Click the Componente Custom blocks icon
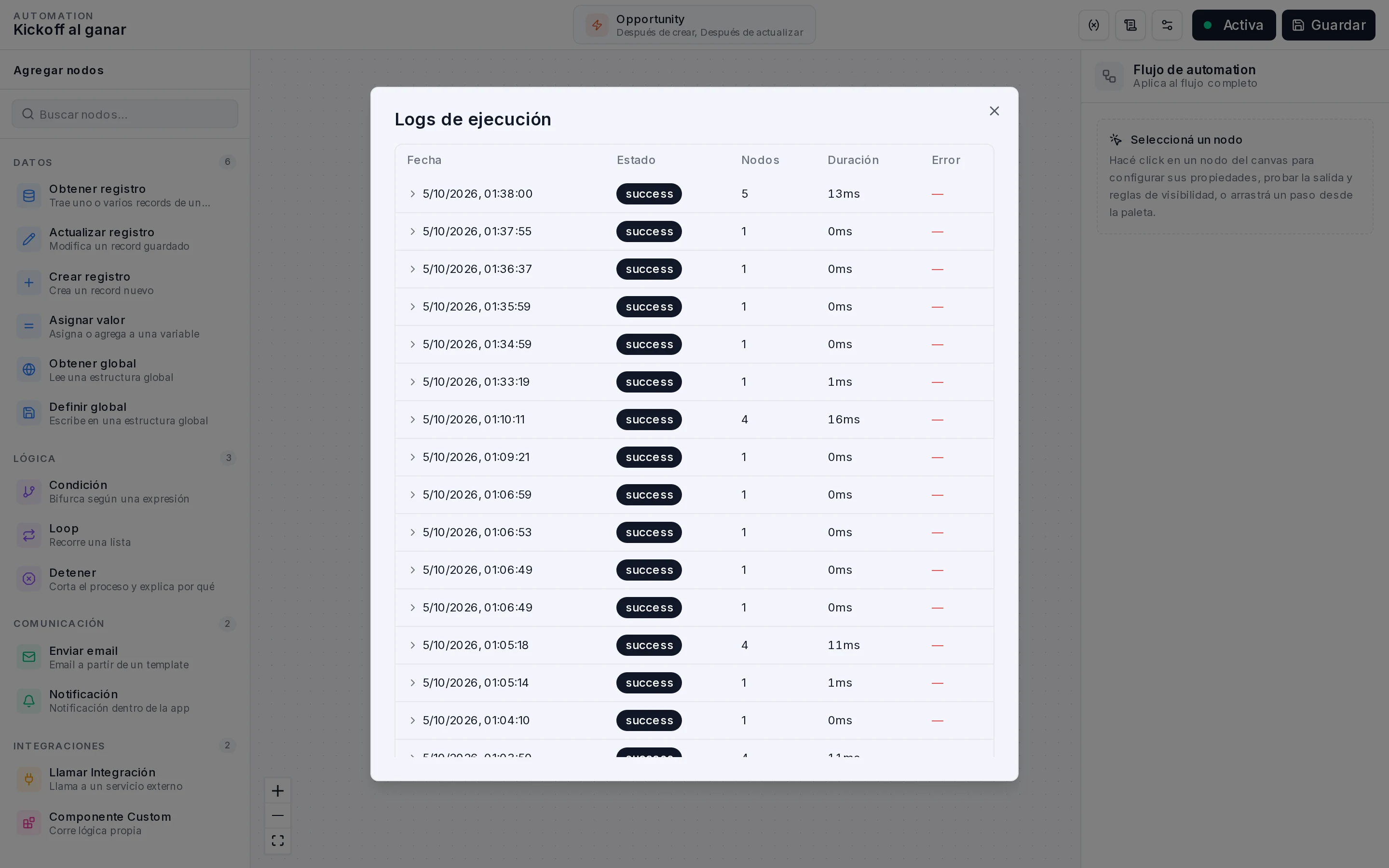1389x868 pixels. point(29,823)
